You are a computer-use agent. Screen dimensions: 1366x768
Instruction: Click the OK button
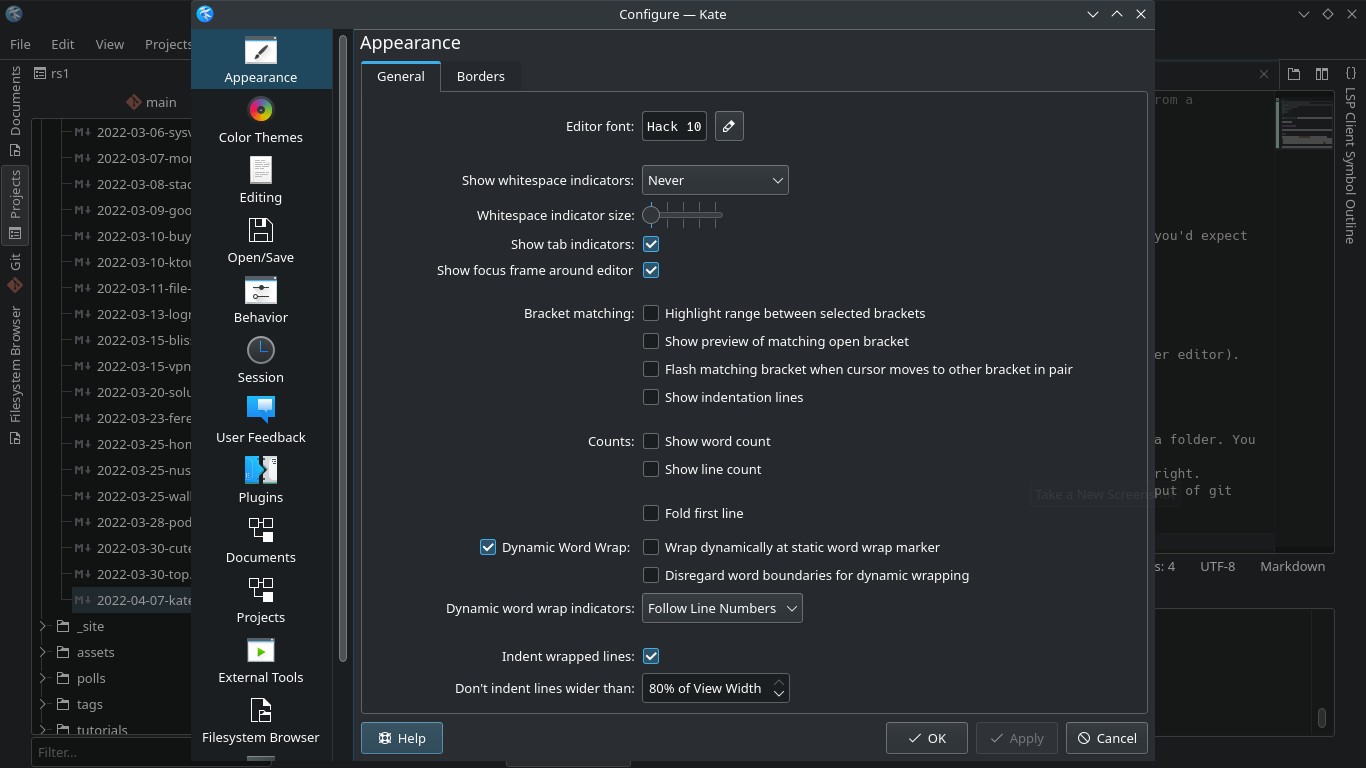[x=927, y=738]
